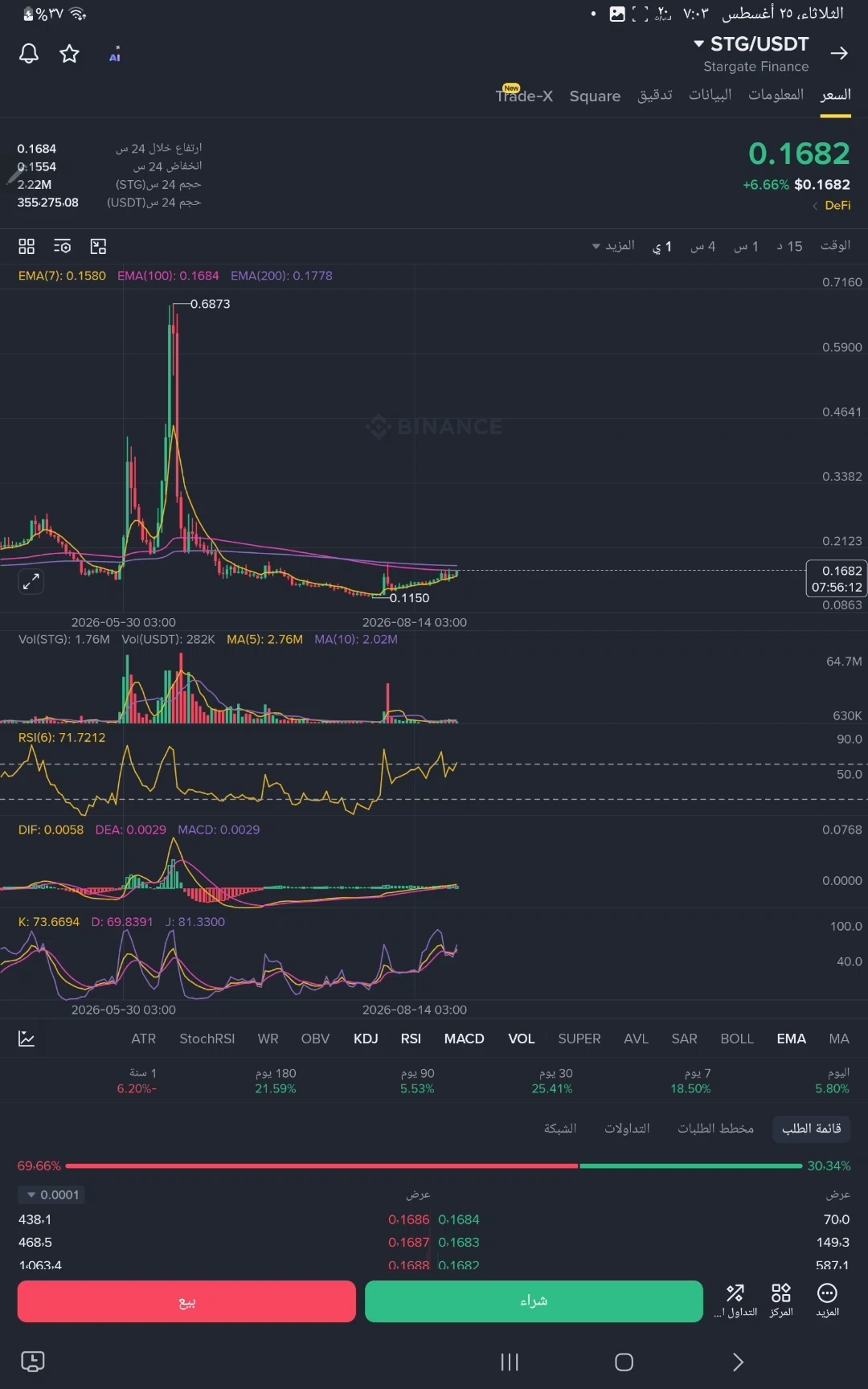Toggle the MACD indicator

(465, 1039)
